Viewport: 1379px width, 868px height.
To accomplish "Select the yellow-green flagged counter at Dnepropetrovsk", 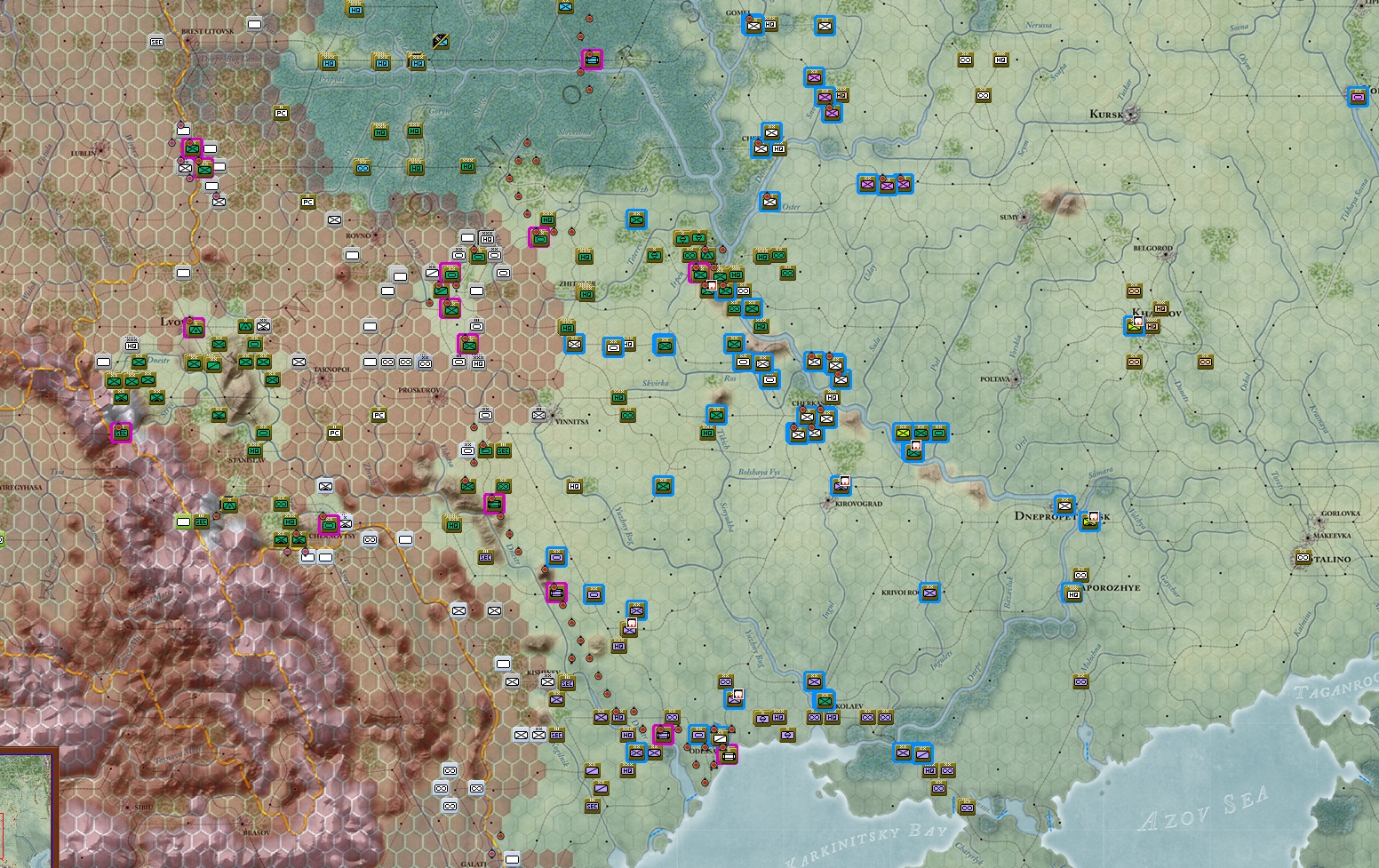I will coord(1090,522).
